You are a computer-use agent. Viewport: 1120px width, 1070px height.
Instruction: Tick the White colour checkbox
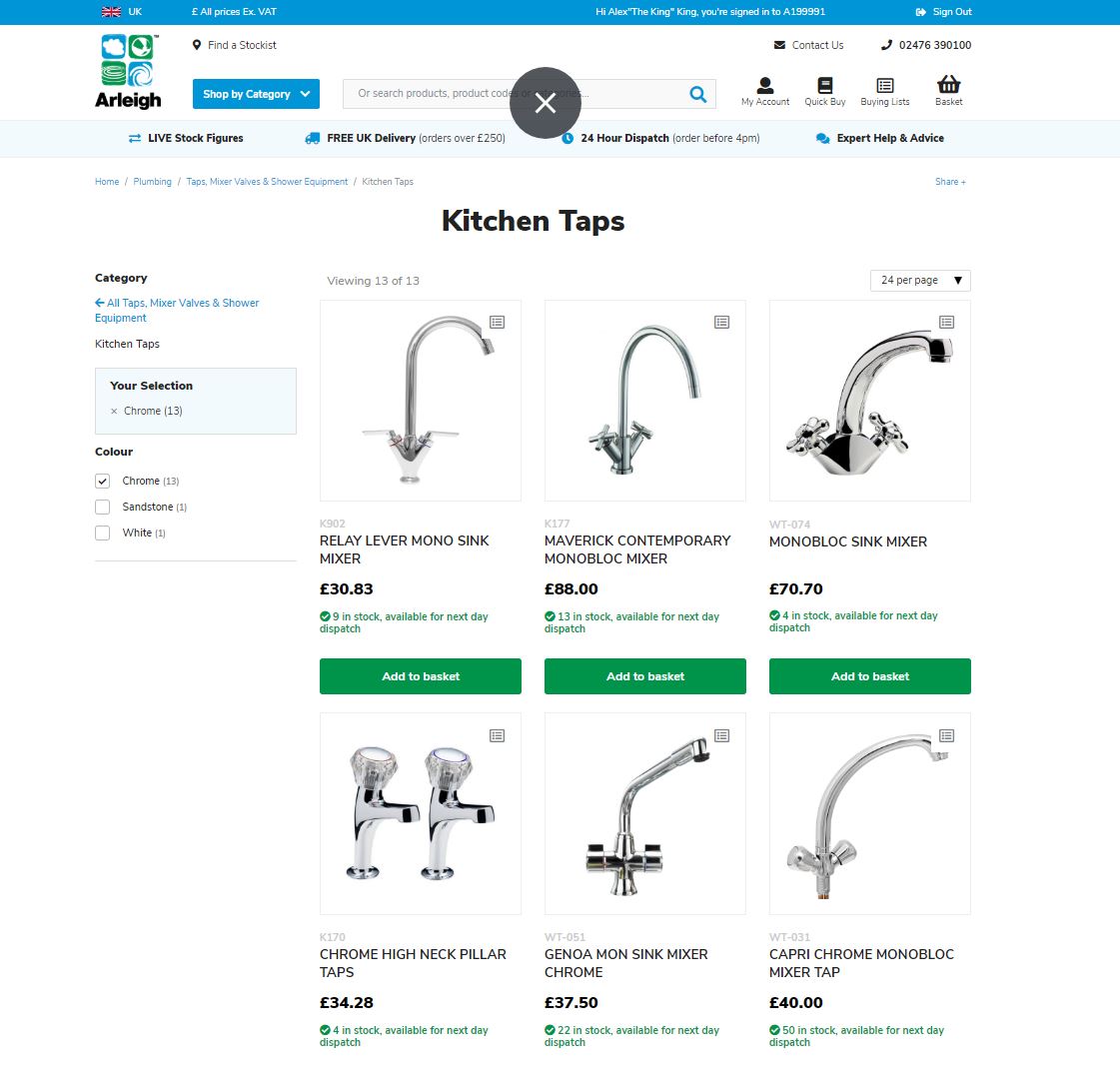(102, 533)
